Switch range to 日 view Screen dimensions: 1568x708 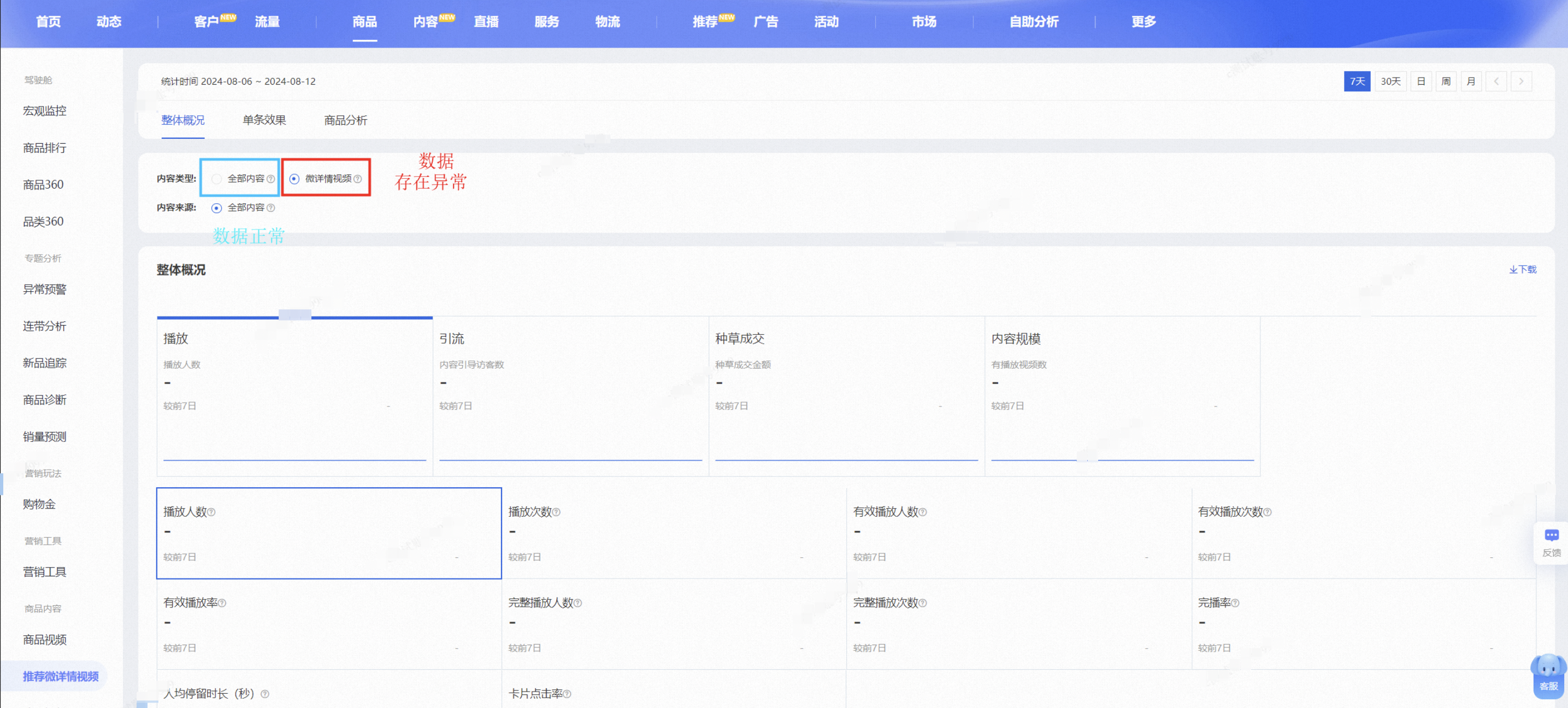[x=1421, y=81]
